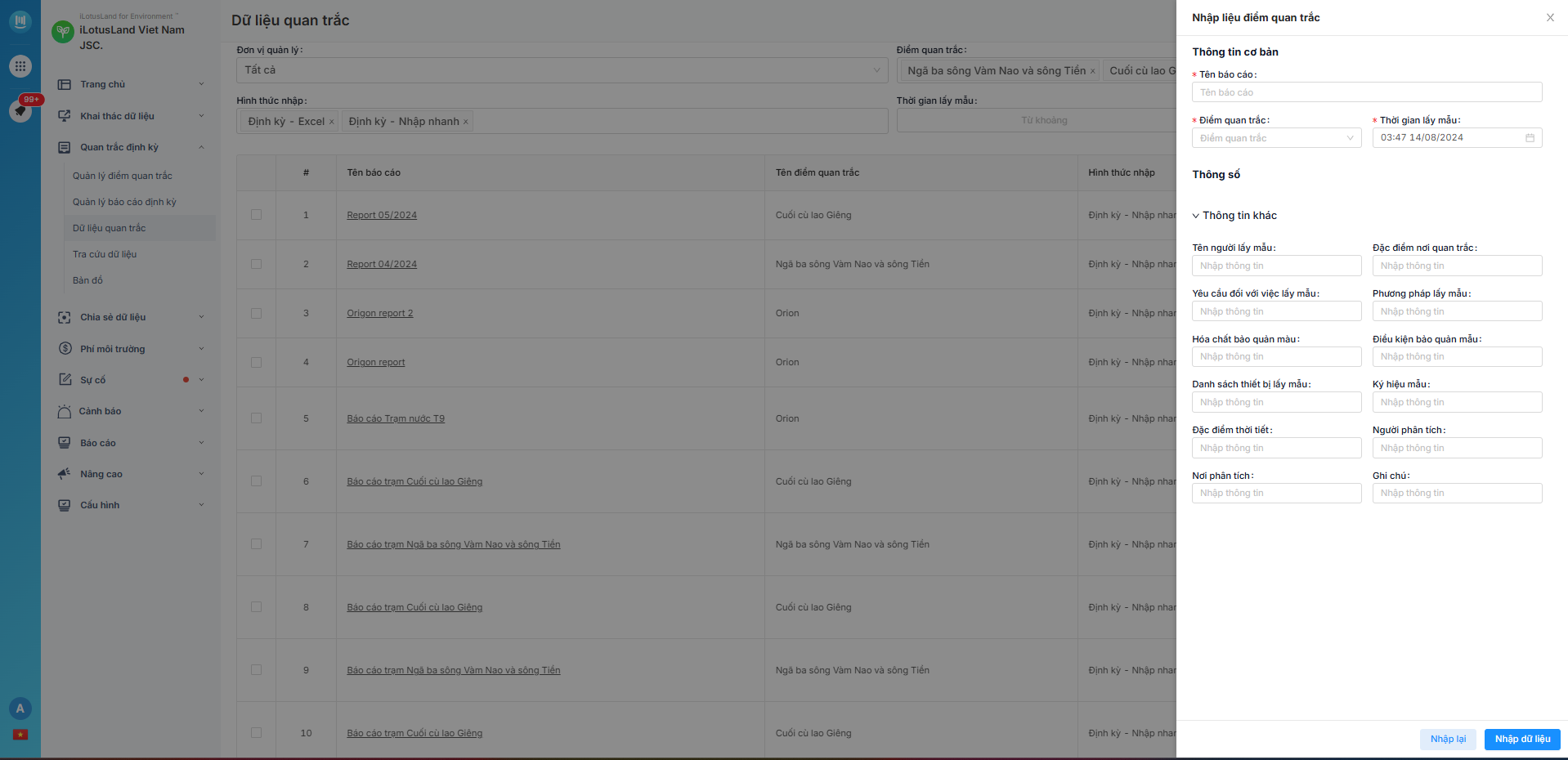
Task: Focus Nơi phân tích input field
Action: 1276,493
